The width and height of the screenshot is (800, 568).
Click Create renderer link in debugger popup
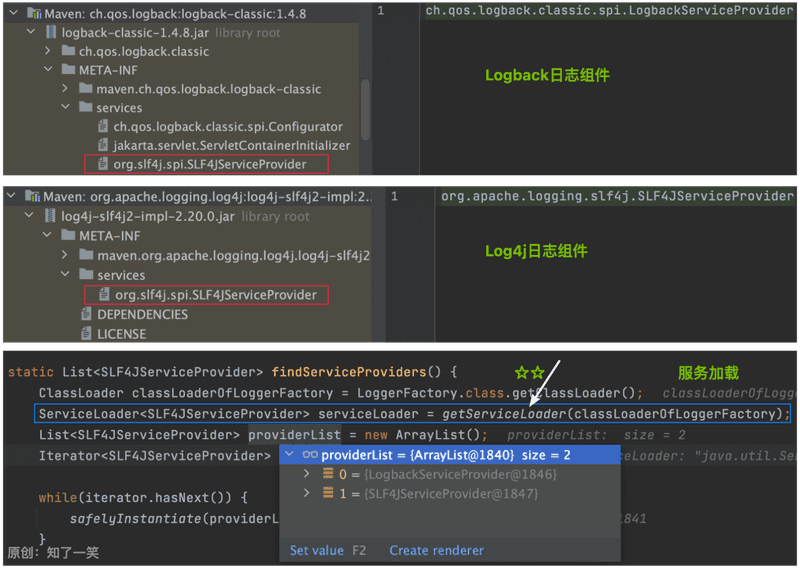[436, 550]
